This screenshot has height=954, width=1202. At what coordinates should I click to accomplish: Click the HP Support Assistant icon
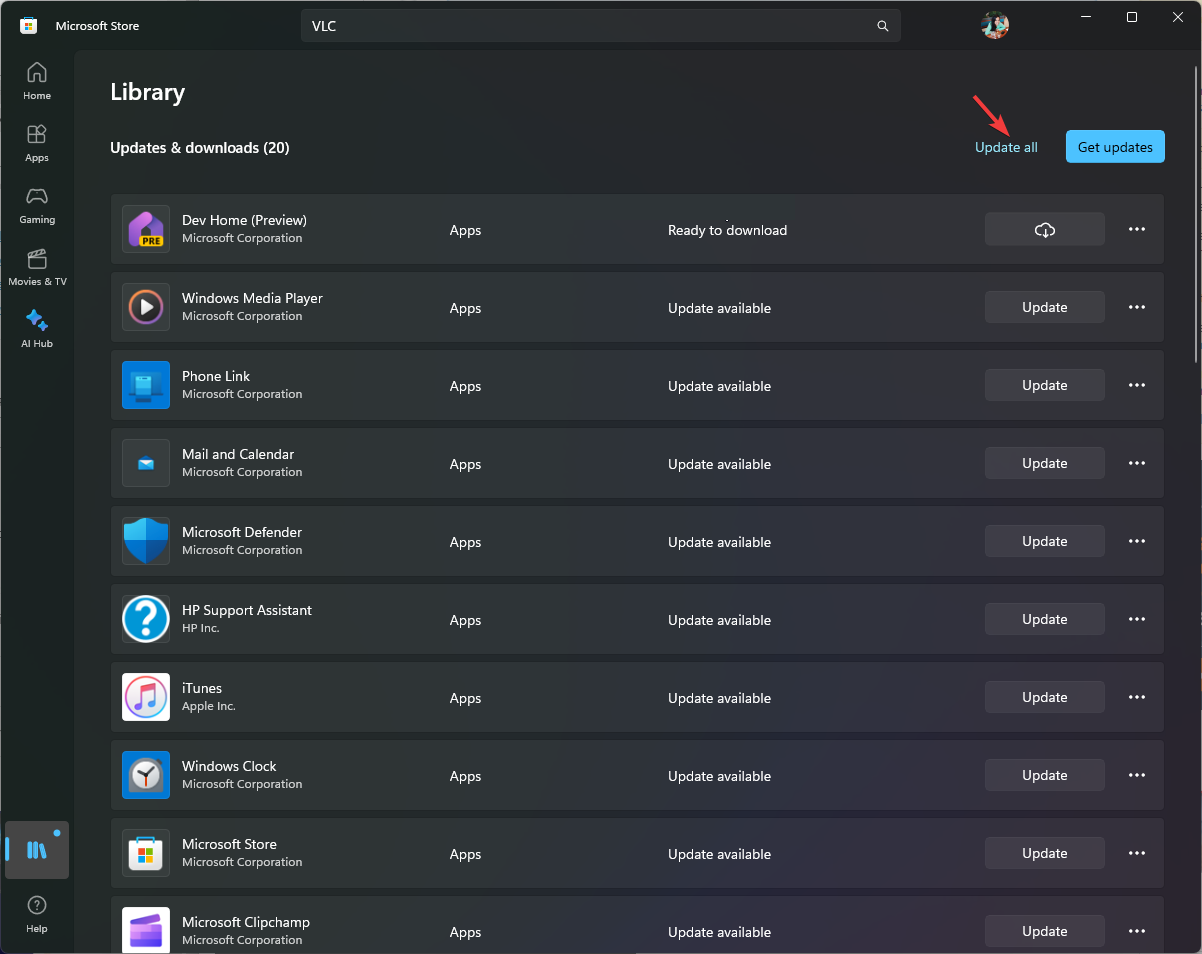(x=146, y=619)
